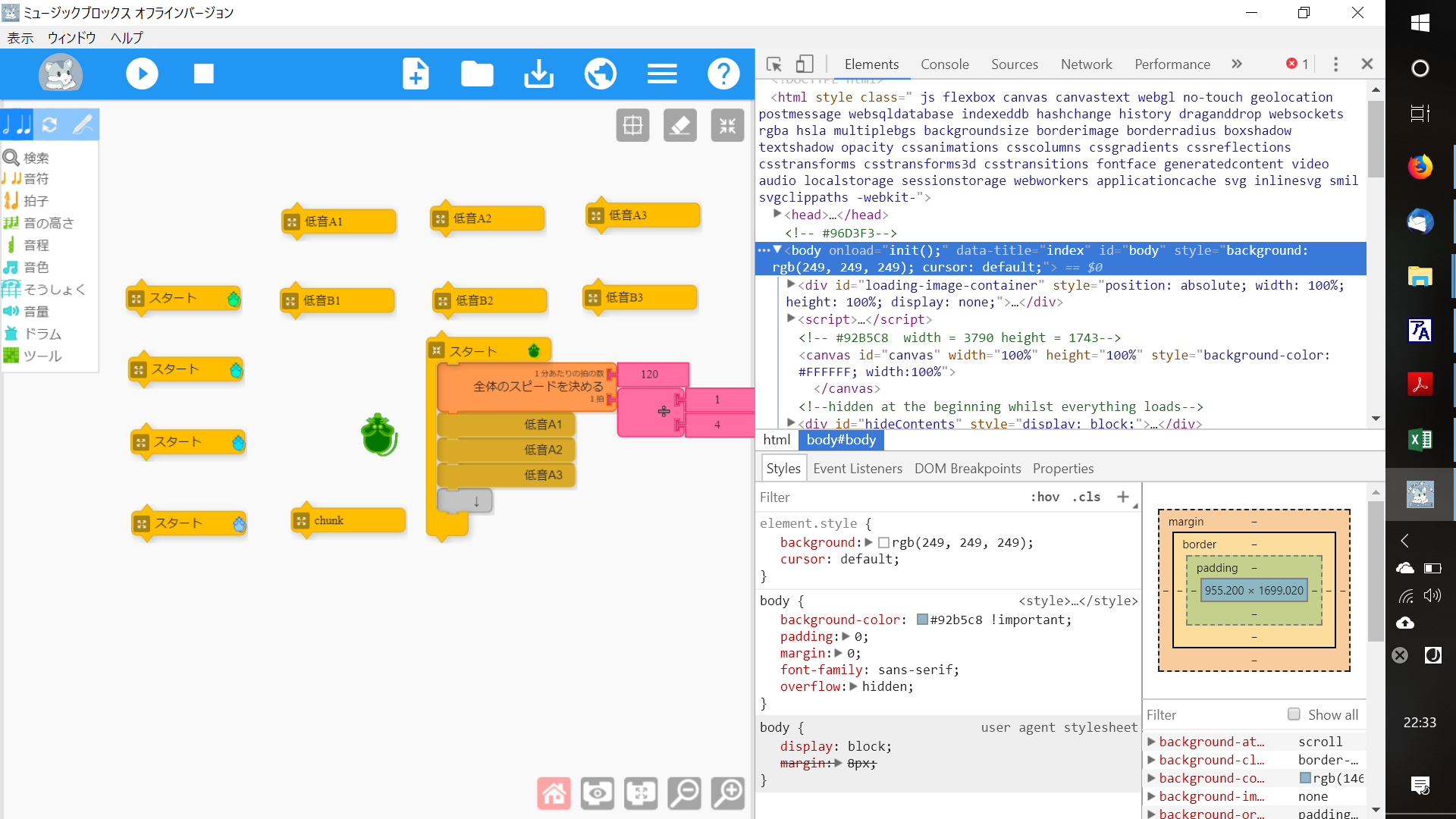The image size is (1456, 819).
Task: Expand background-attachment computed property
Action: coord(1152,742)
